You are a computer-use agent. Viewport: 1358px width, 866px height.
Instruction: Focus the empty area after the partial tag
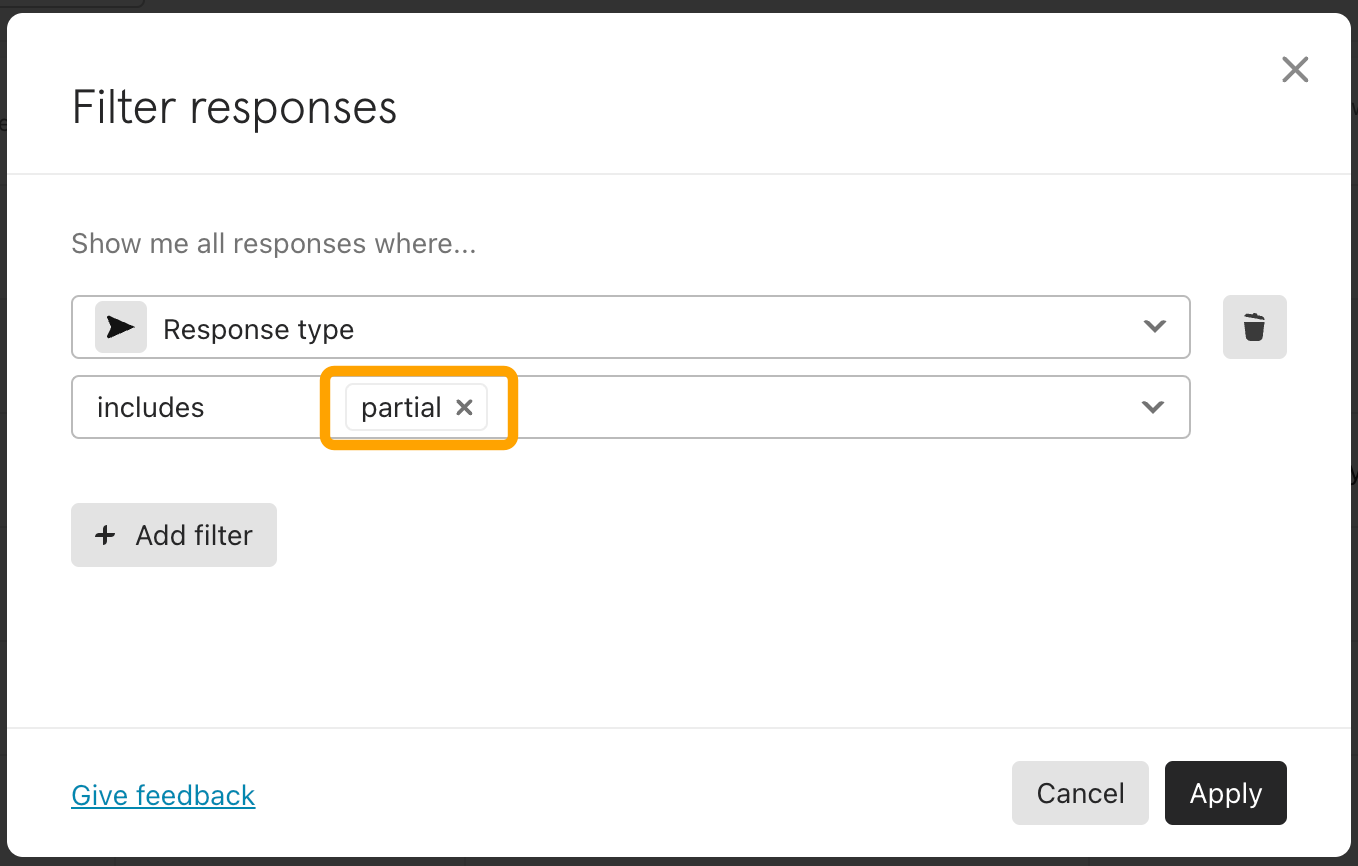pyautogui.click(x=810, y=407)
